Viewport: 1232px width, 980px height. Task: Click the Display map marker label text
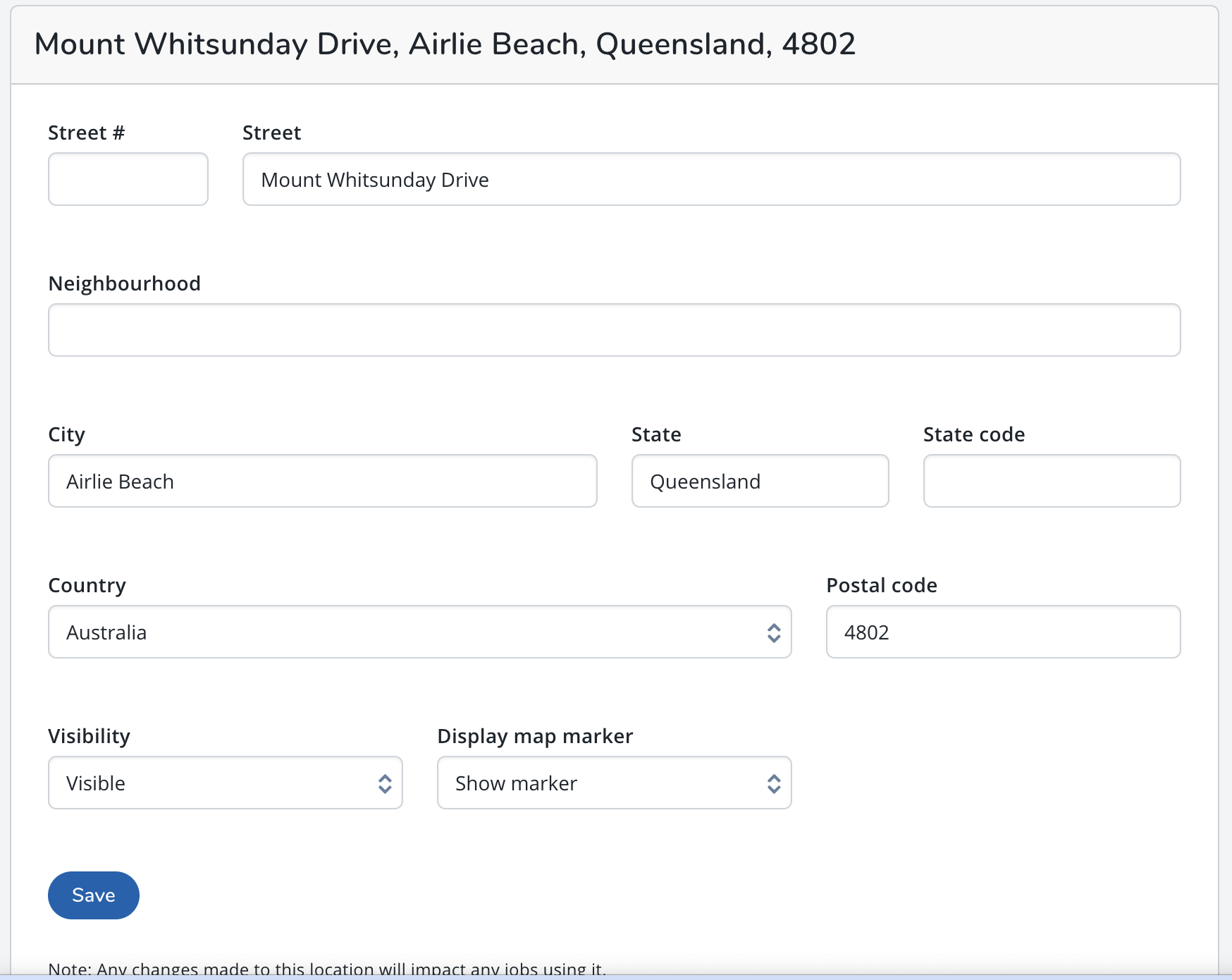pos(534,736)
